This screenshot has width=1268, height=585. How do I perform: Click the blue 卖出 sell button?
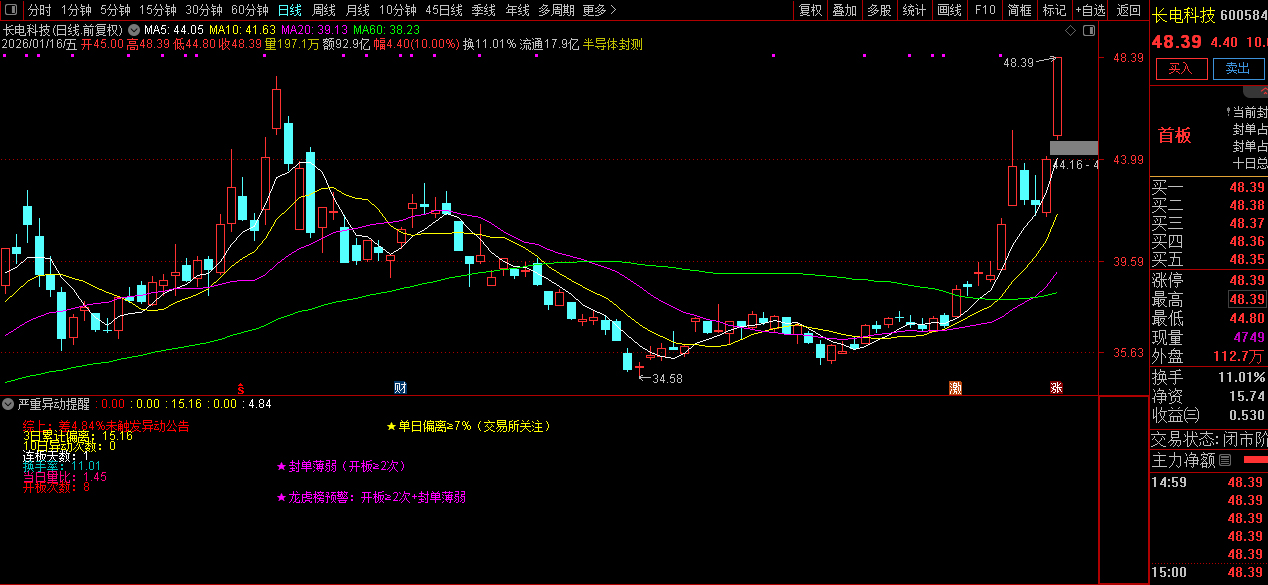[x=1238, y=68]
